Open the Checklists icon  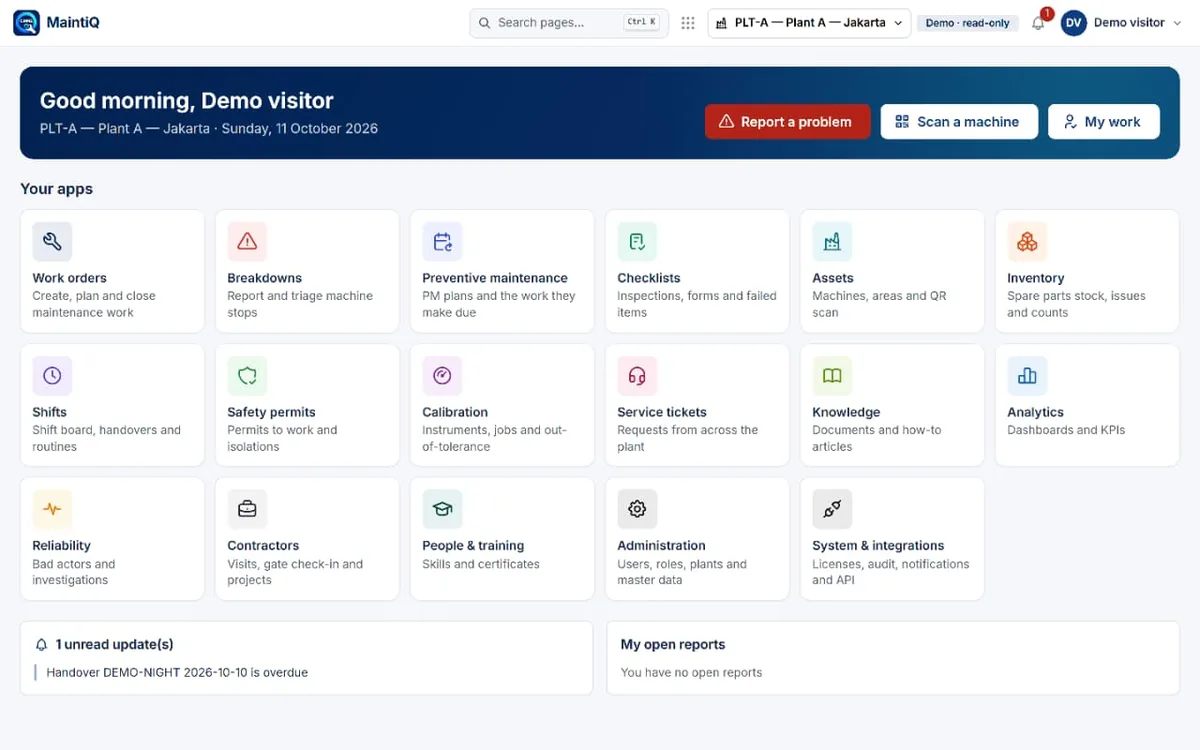pos(637,242)
